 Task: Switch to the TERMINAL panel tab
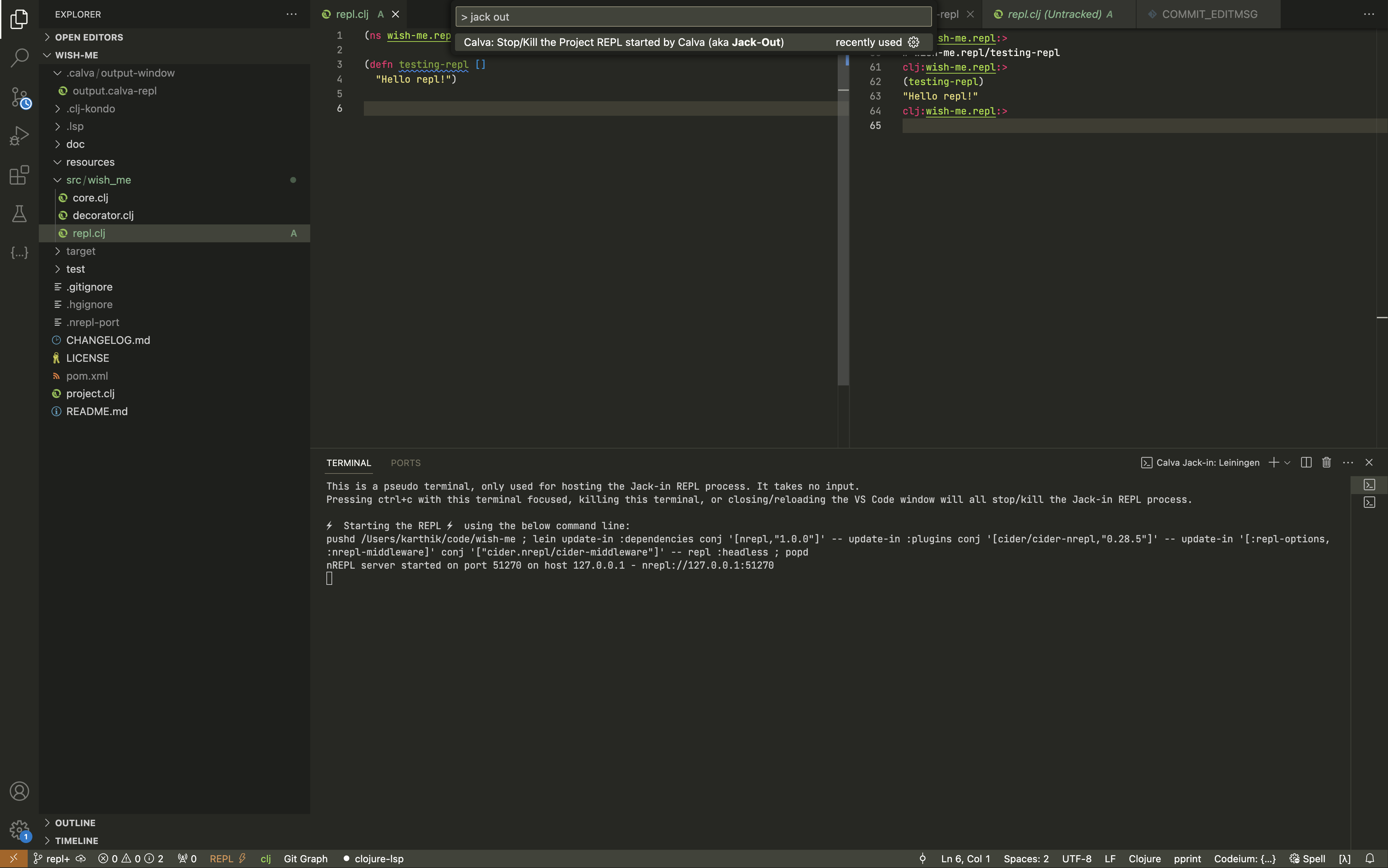coord(348,463)
